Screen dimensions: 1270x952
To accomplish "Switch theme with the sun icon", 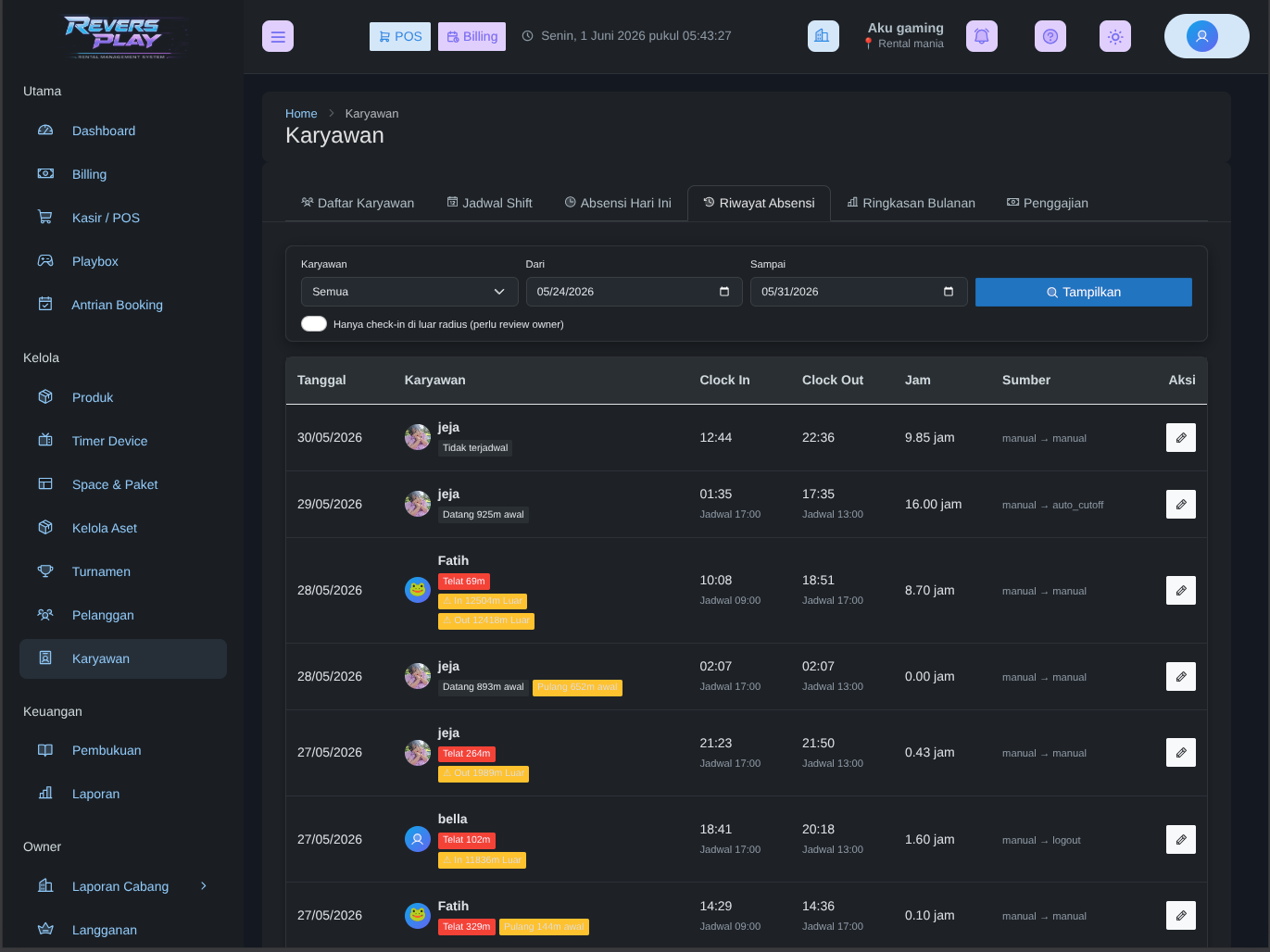I will point(1115,36).
